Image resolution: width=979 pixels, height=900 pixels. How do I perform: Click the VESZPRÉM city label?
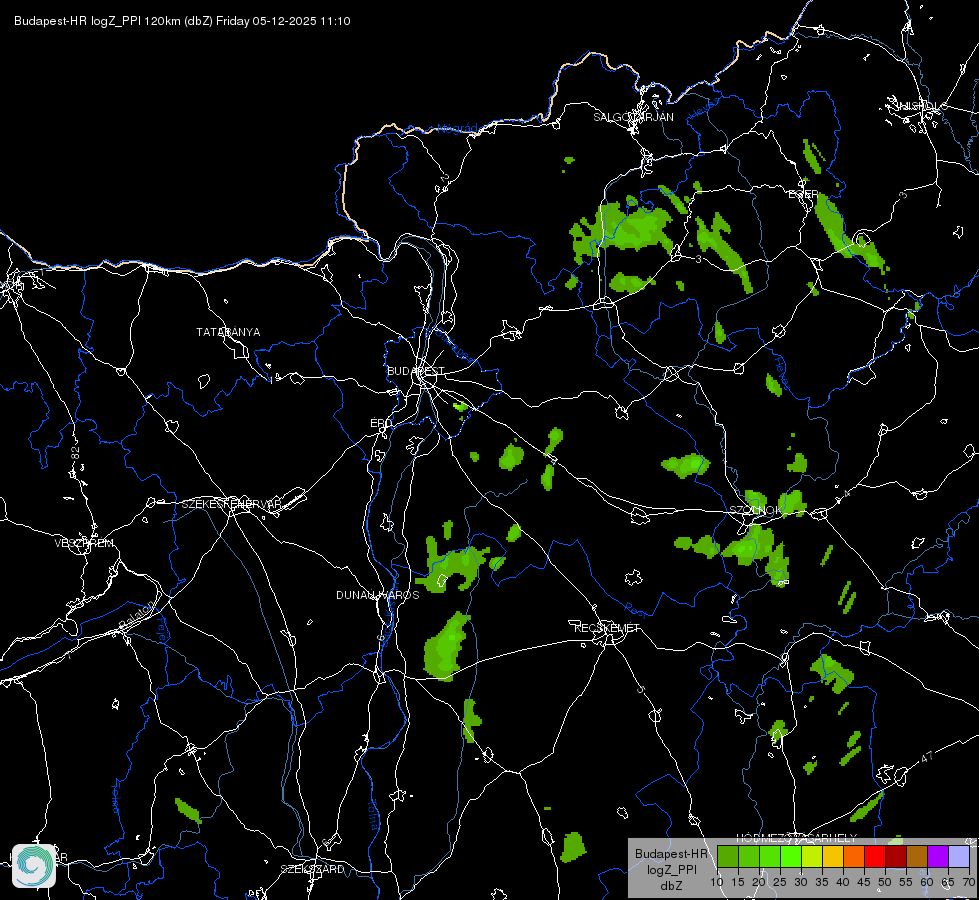[84, 543]
